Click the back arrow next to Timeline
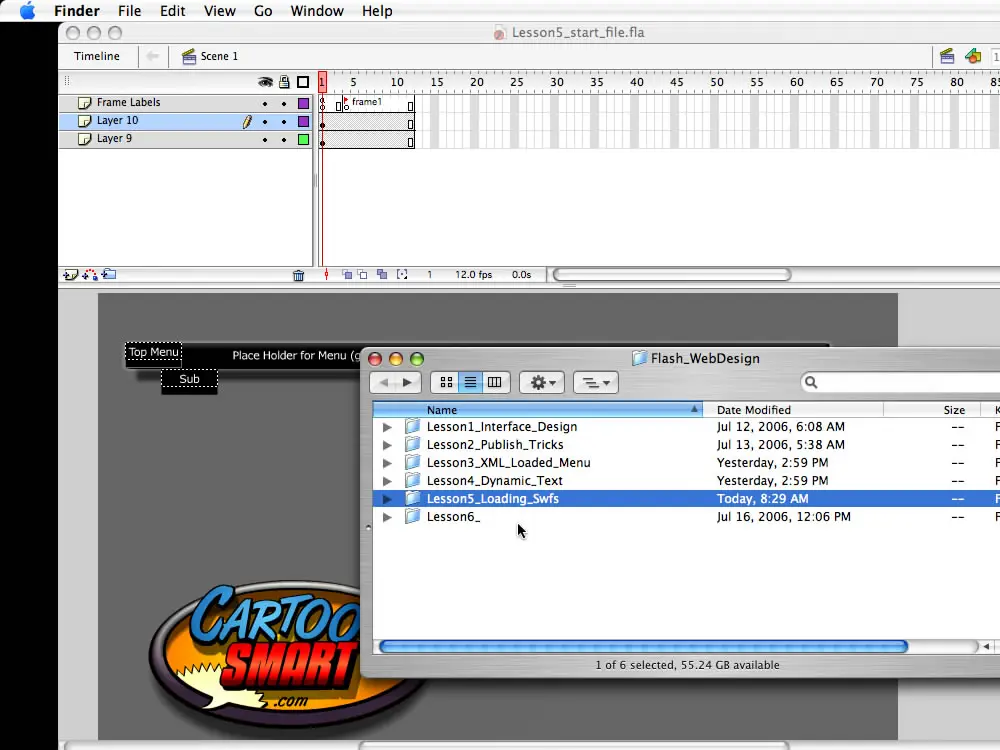1000x750 pixels. 152,56
